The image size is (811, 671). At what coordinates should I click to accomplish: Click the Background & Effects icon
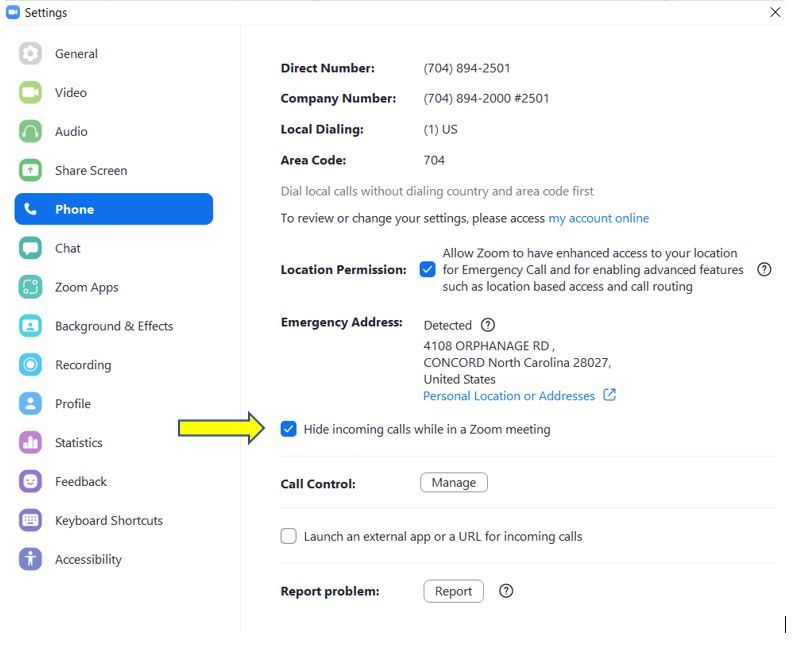(x=30, y=326)
